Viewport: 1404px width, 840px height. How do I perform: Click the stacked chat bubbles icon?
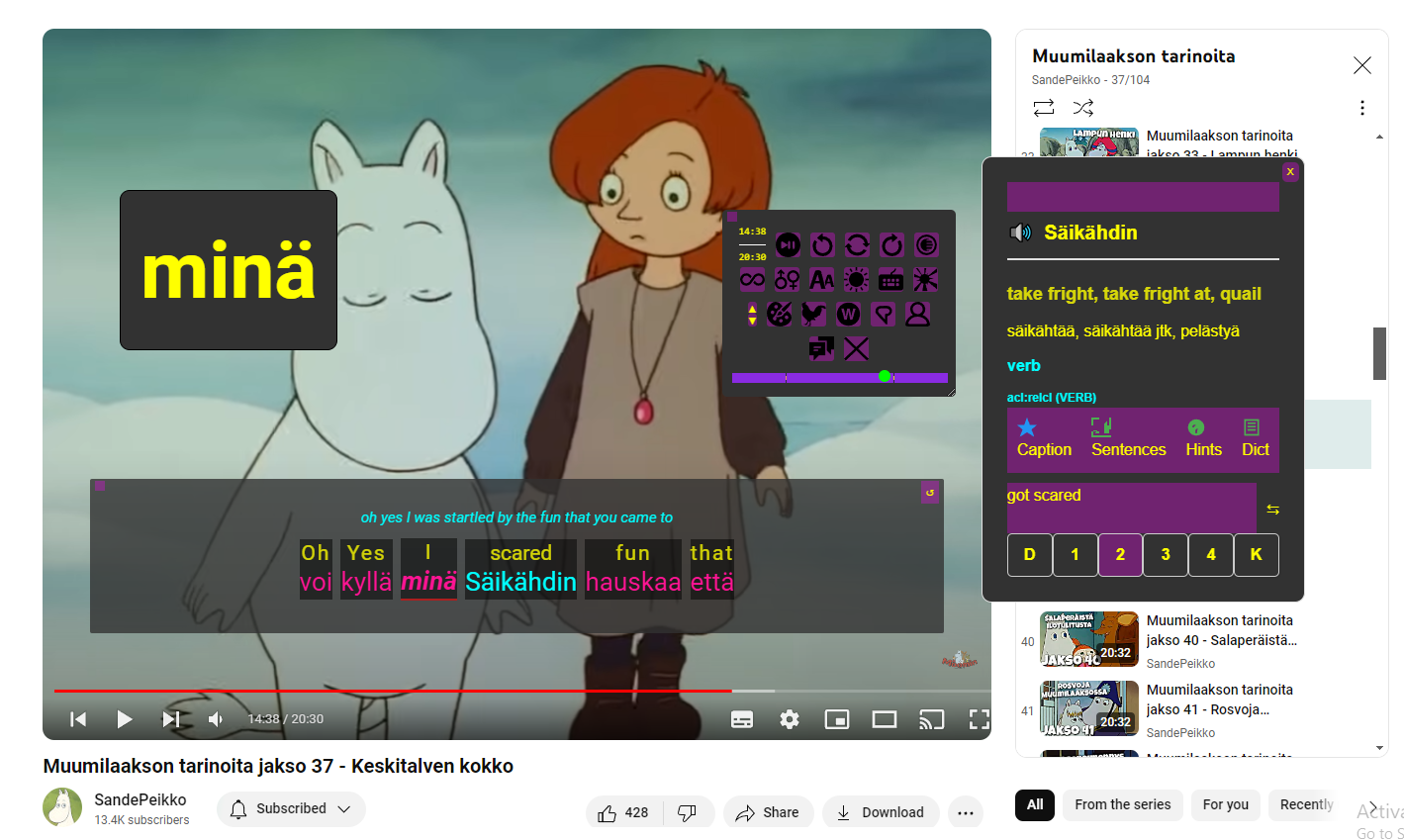821,348
